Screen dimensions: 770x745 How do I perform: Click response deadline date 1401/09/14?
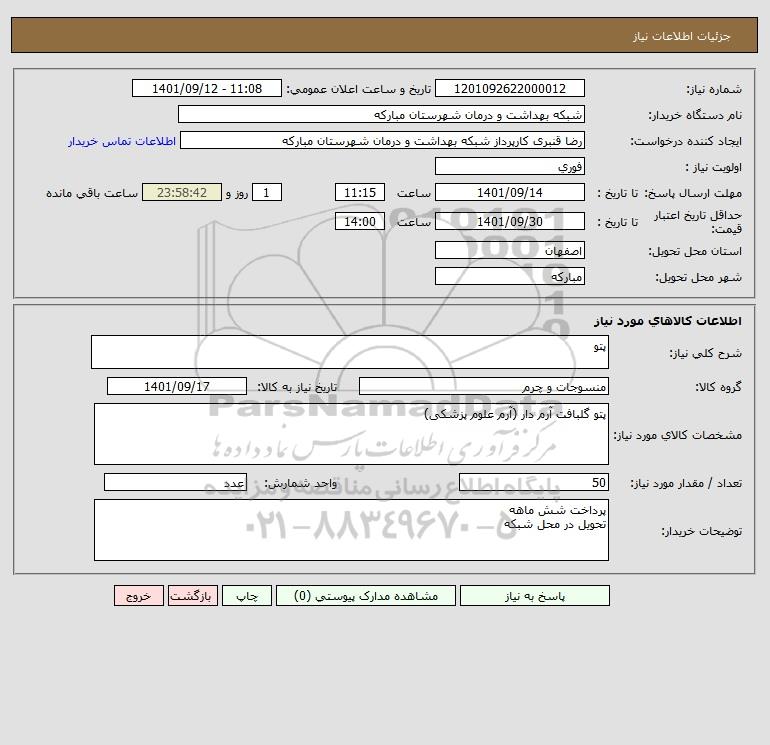[x=510, y=193]
